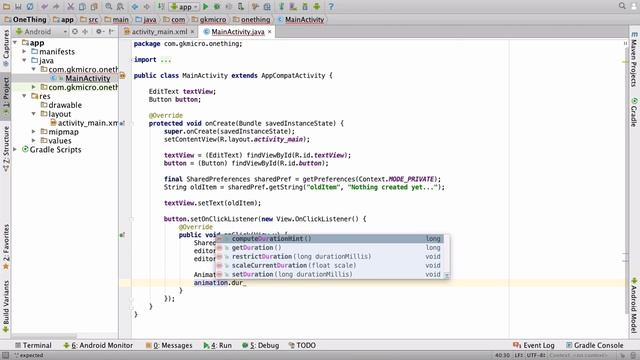Toggle the Build Variants side panel
Image resolution: width=640 pixels, height=360 pixels.
[6, 307]
